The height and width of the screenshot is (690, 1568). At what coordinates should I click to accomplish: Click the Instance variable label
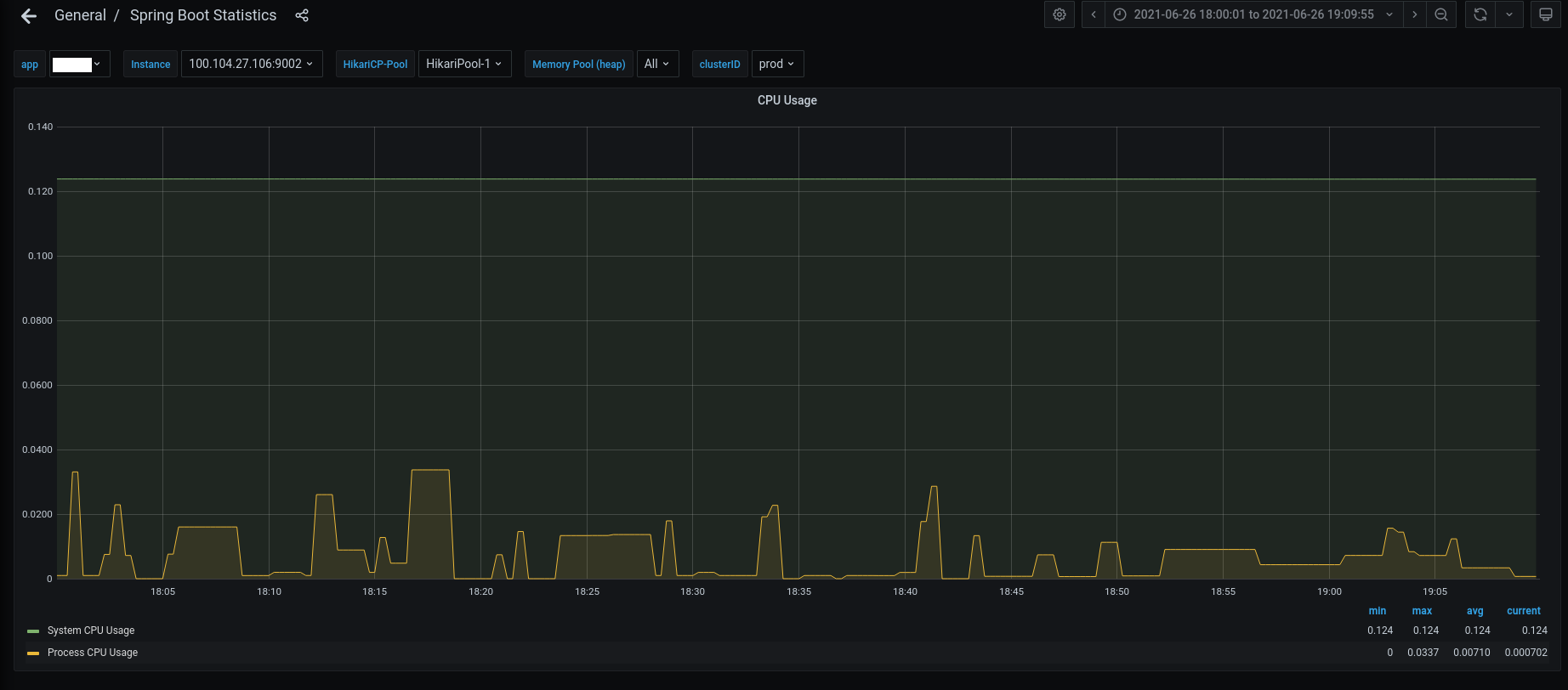click(x=151, y=65)
